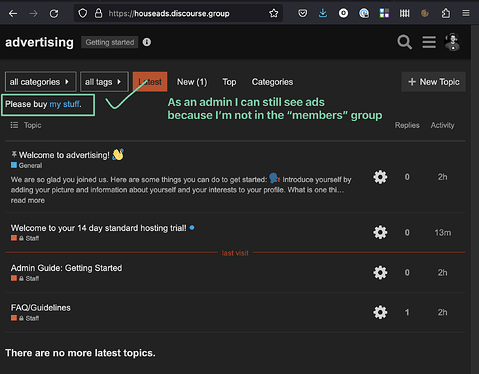Click Staff category under FAQ/Guidelines topic
Viewport: 479px width, 374px height.
pyautogui.click(x=25, y=318)
